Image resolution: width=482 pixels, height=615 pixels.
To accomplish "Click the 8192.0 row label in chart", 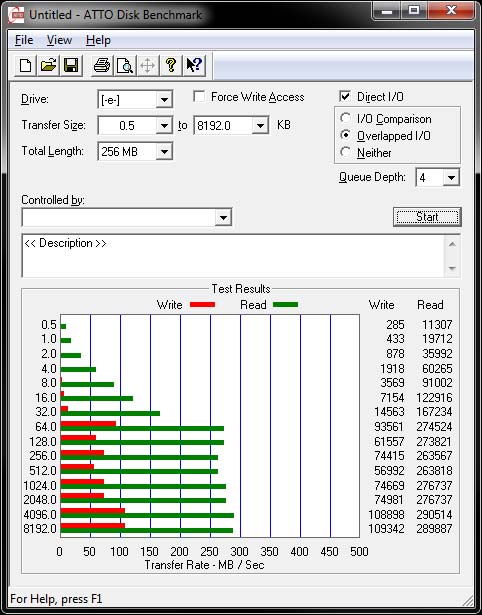I will [40, 529].
